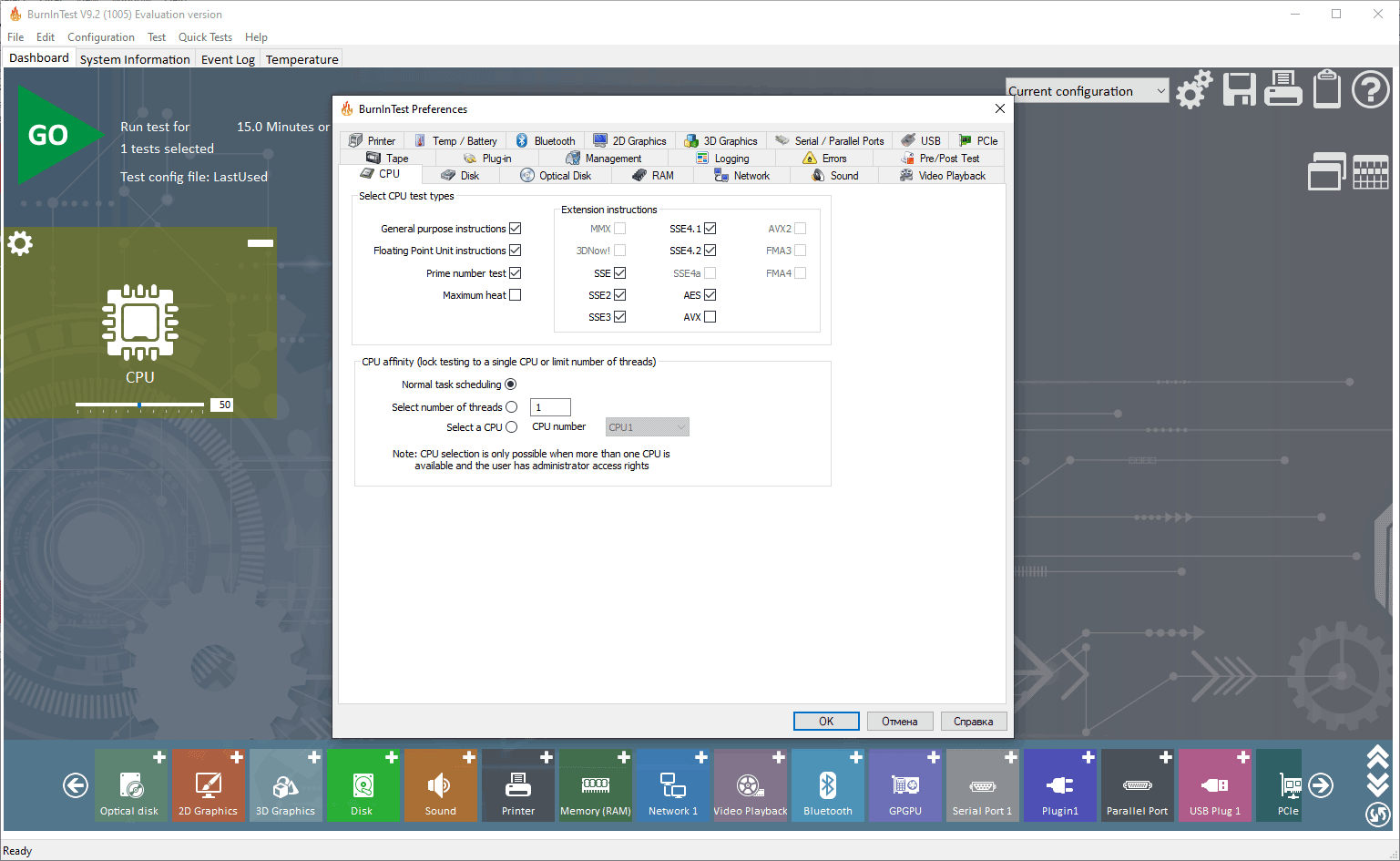Switch to Logging preferences tab
The image size is (1400, 861).
pyautogui.click(x=722, y=159)
